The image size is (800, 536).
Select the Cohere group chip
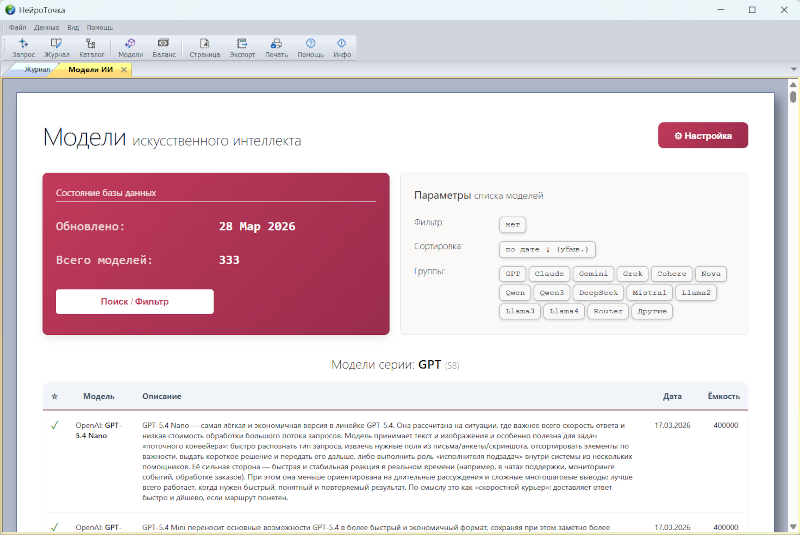[671, 274]
